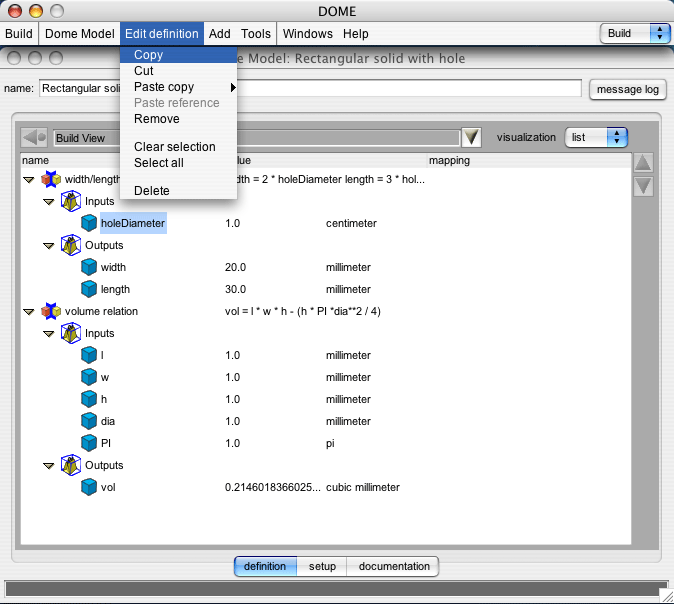Viewport: 674px width, 604px height.
Task: Click the Inputs filter icon under volume relation
Action: [x=71, y=333]
